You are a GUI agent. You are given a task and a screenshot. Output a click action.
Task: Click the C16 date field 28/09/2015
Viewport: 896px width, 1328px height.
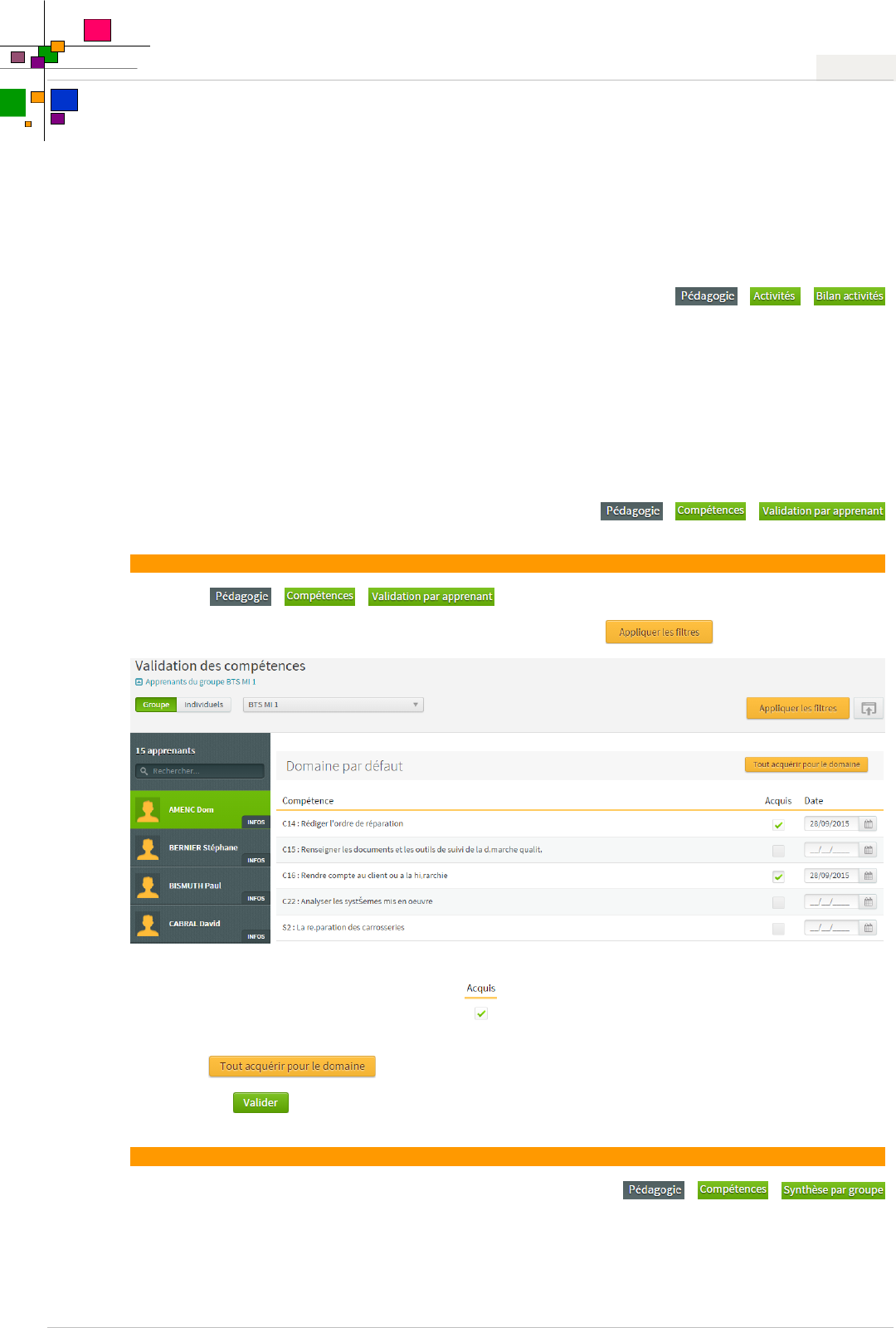(832, 876)
